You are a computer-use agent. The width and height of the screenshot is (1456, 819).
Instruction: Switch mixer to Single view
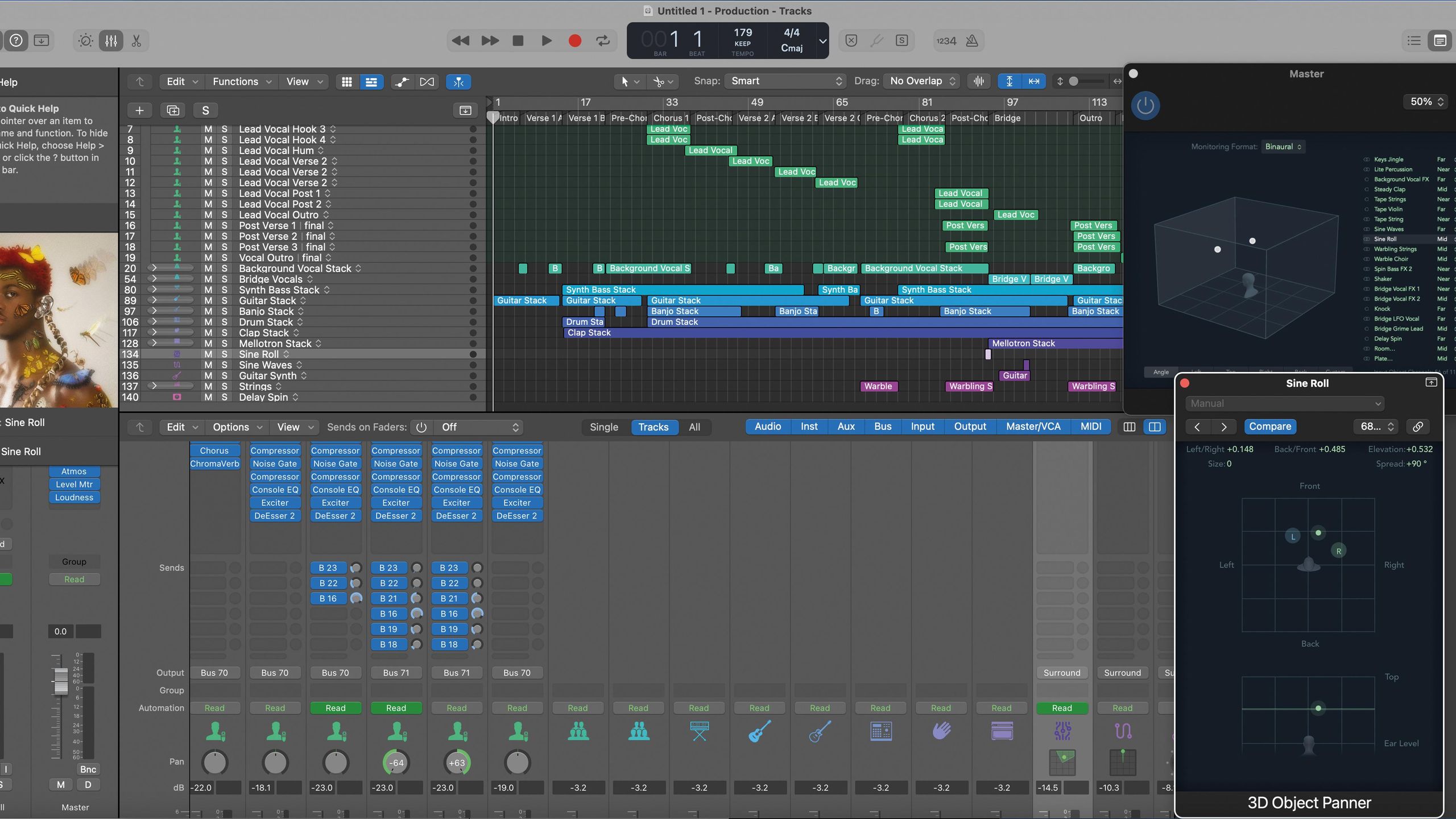point(603,427)
